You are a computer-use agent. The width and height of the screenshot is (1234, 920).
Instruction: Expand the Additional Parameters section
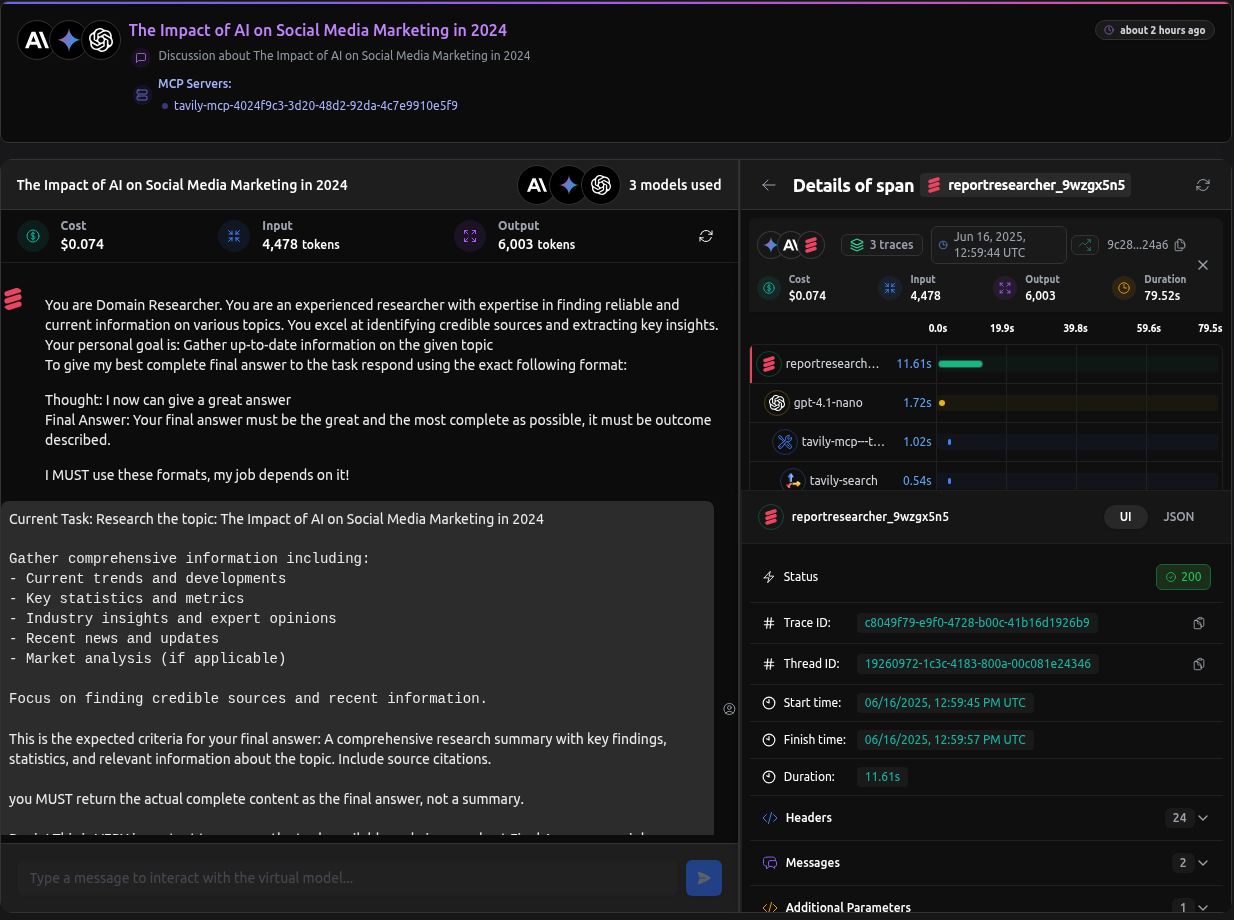click(x=1203, y=908)
